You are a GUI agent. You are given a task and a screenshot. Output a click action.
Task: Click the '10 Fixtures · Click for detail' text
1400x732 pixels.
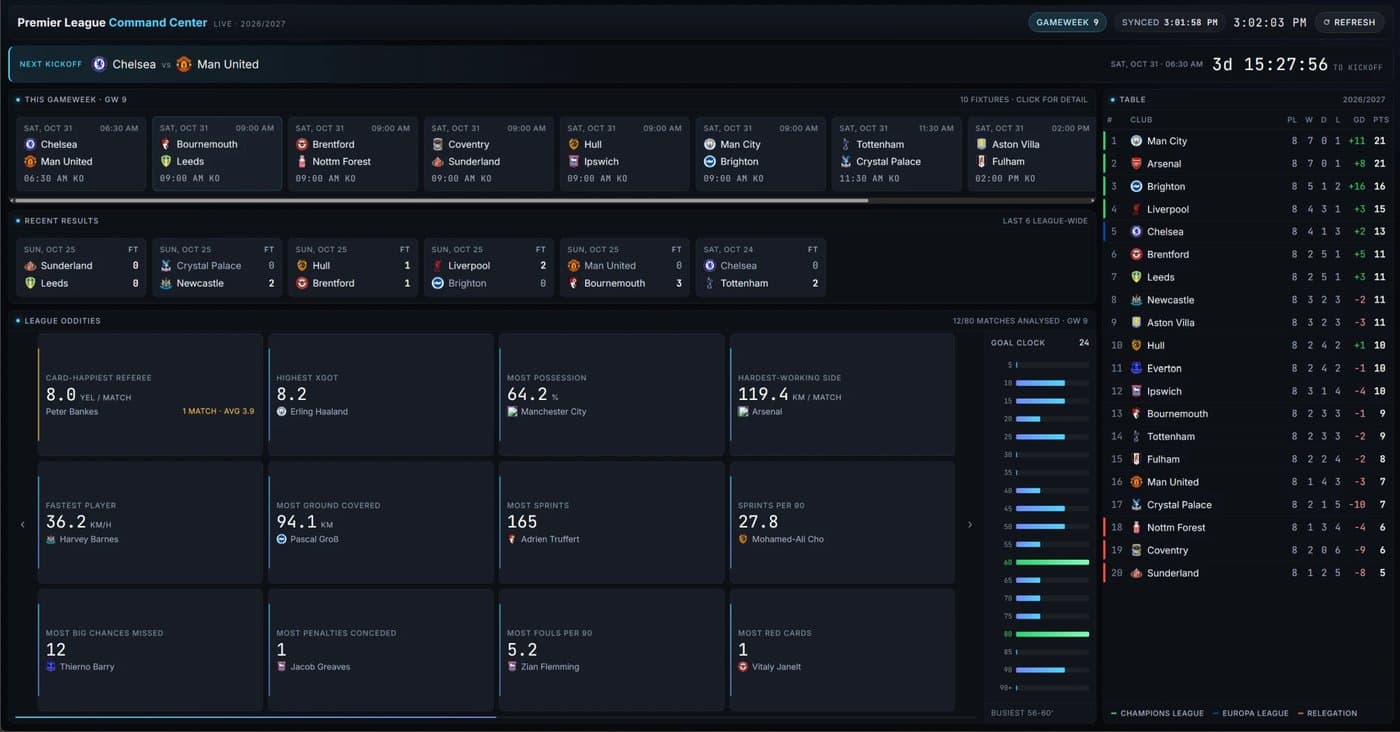[1023, 100]
